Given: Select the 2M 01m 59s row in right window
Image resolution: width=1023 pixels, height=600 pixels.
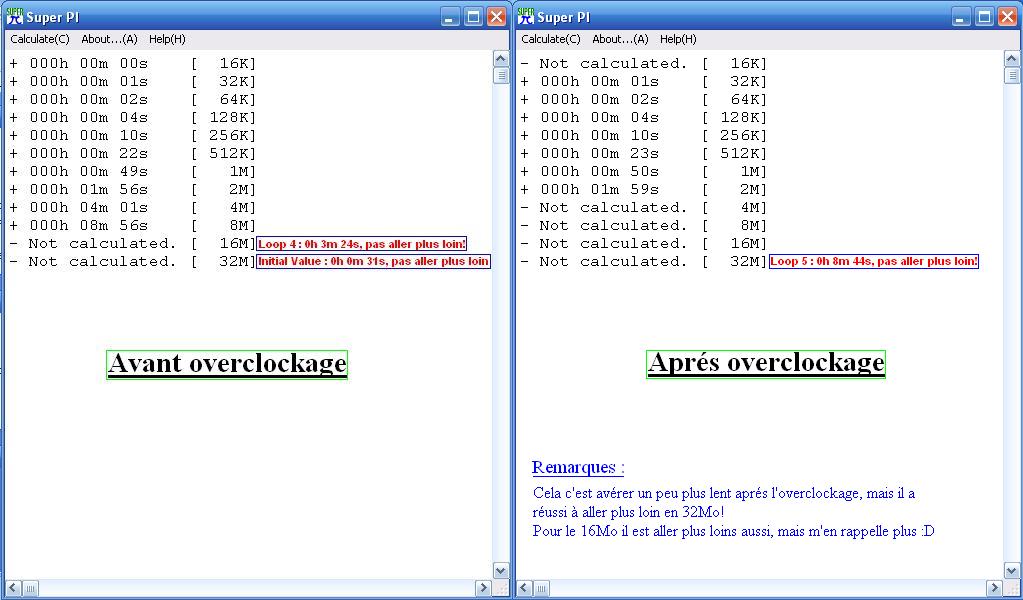Looking at the screenshot, I should [643, 189].
